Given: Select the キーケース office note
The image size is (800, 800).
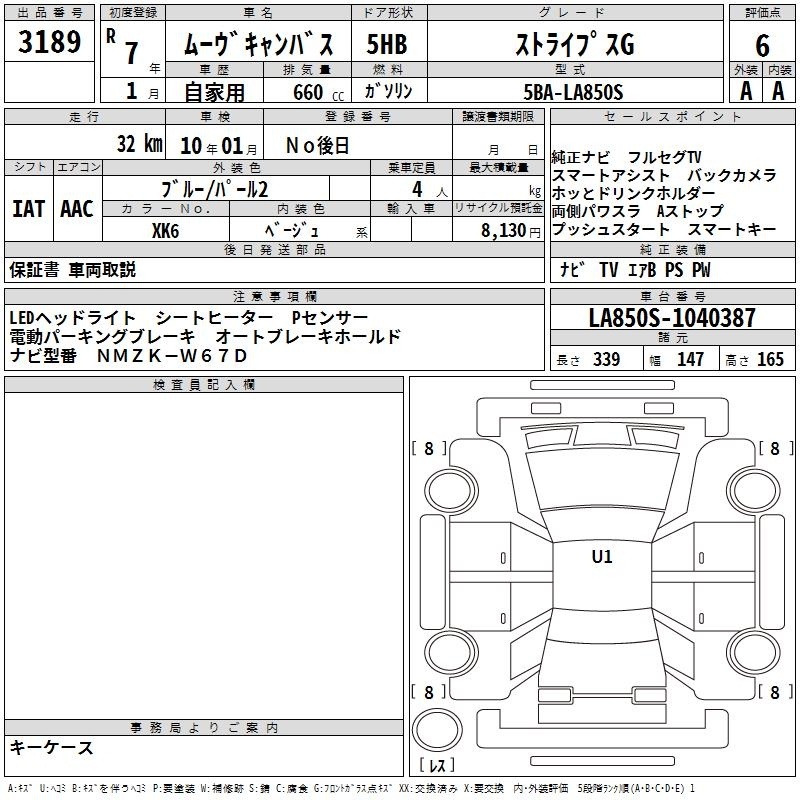Looking at the screenshot, I should [x=52, y=748].
